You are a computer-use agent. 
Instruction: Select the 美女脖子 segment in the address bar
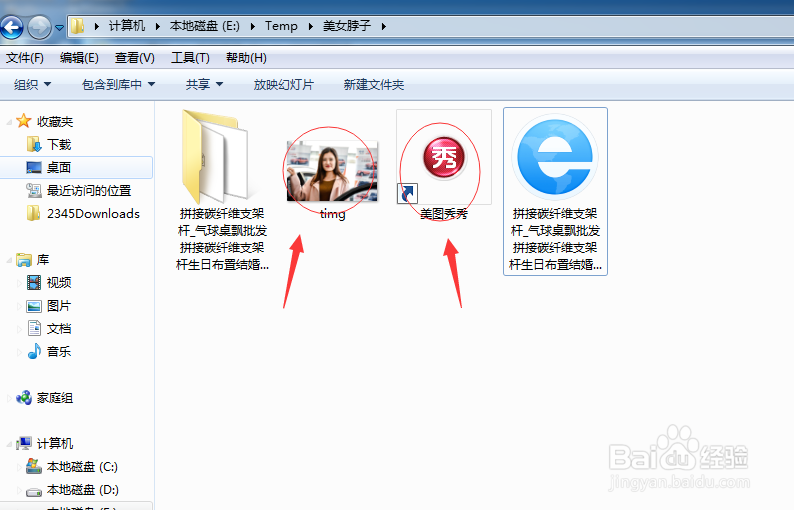(347, 26)
